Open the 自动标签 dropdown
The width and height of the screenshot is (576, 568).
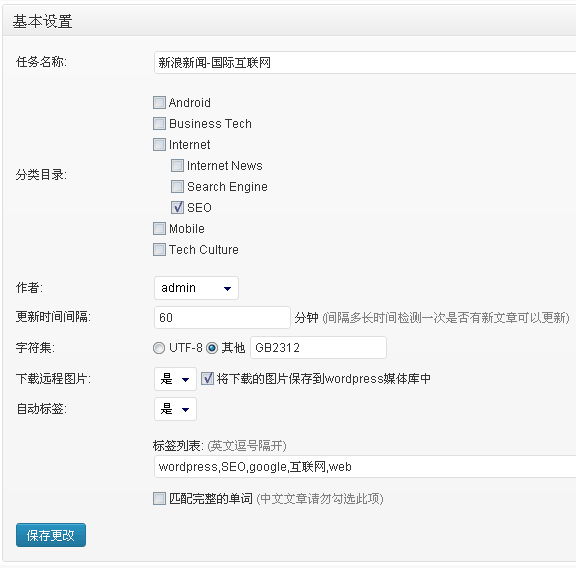coord(175,409)
